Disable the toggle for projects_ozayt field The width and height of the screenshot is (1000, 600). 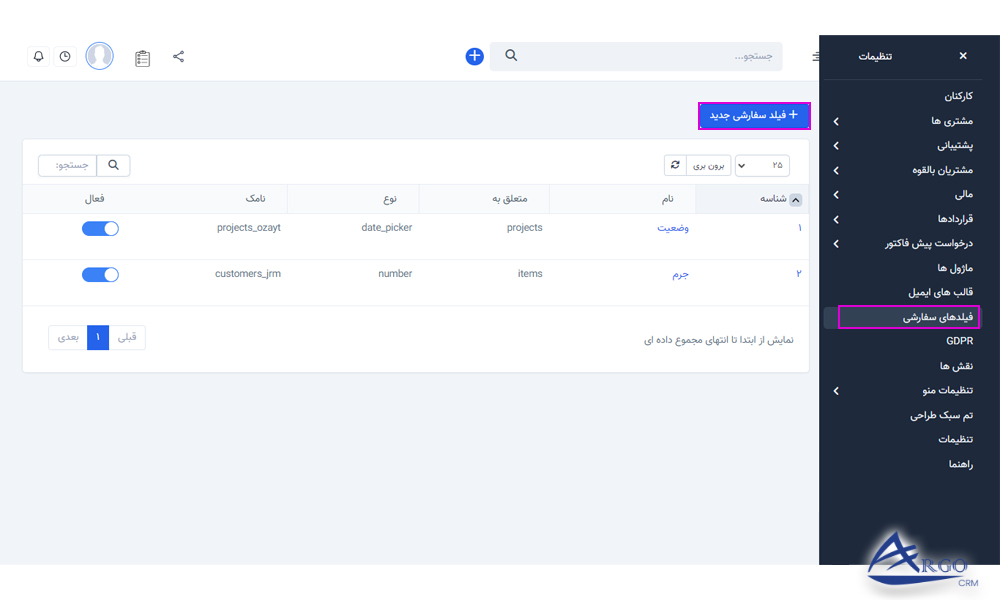(100, 228)
